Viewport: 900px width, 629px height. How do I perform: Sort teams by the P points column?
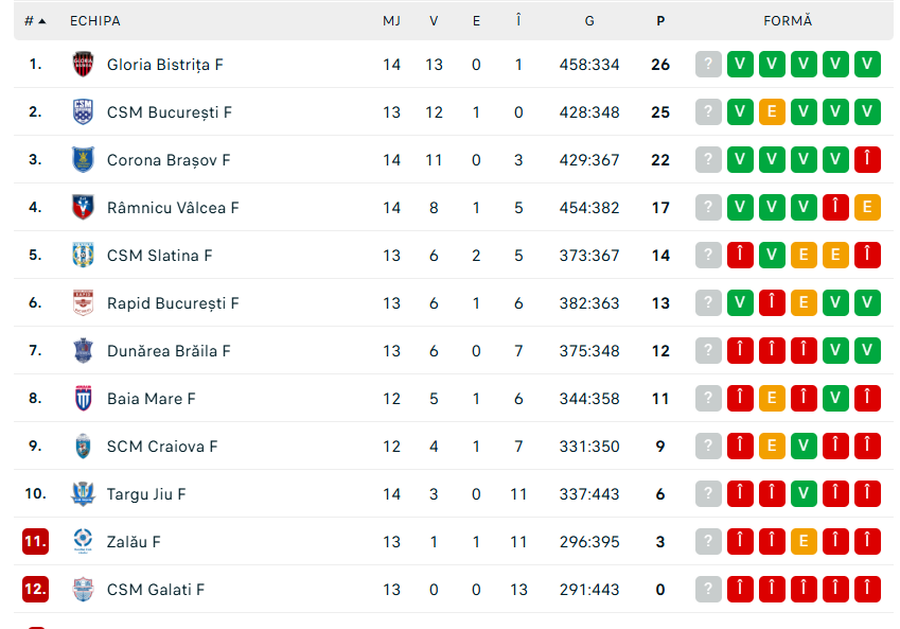(660, 19)
